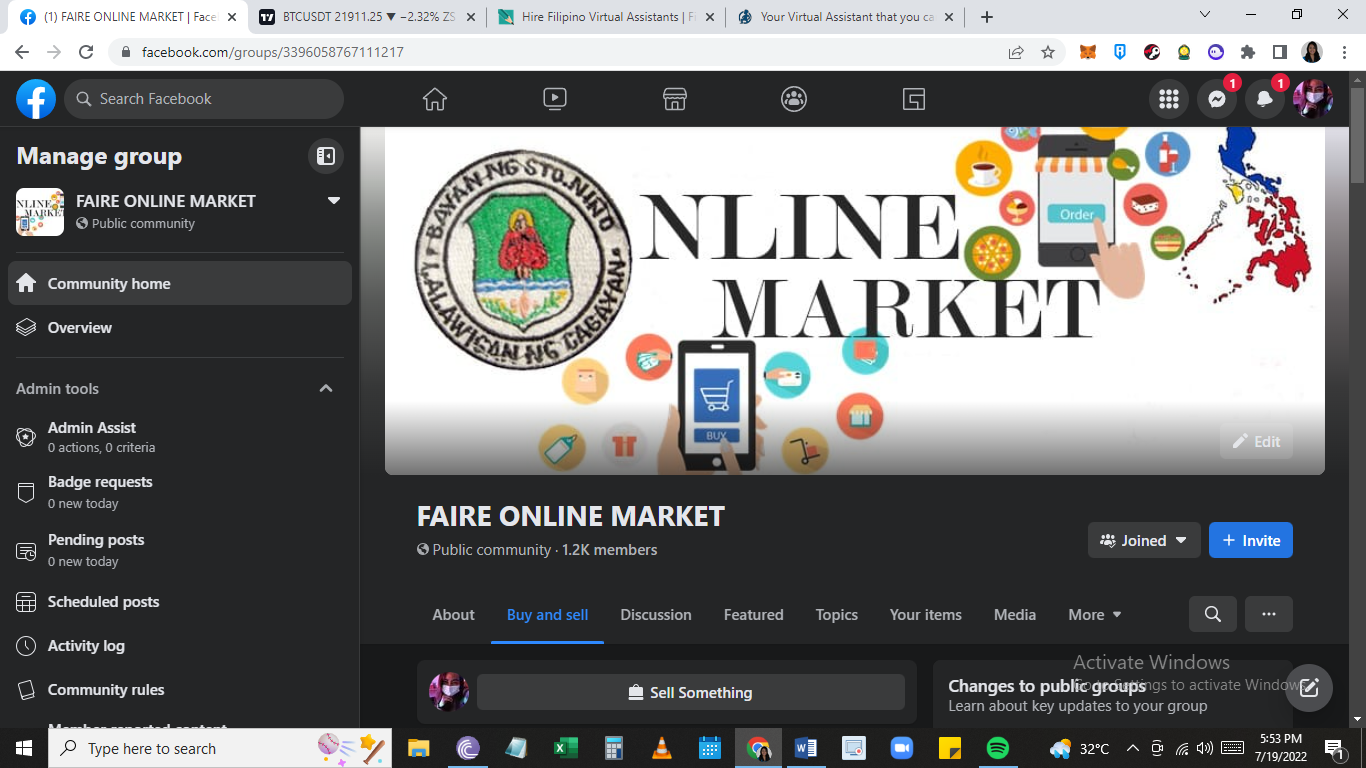Collapse the Manage group sidebar panel icon
Viewport: 1366px width, 768px height.
[x=326, y=156]
